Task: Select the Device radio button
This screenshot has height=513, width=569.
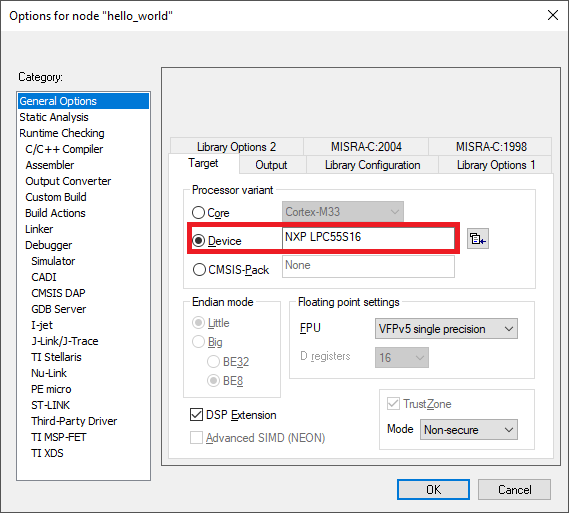Action: (198, 241)
